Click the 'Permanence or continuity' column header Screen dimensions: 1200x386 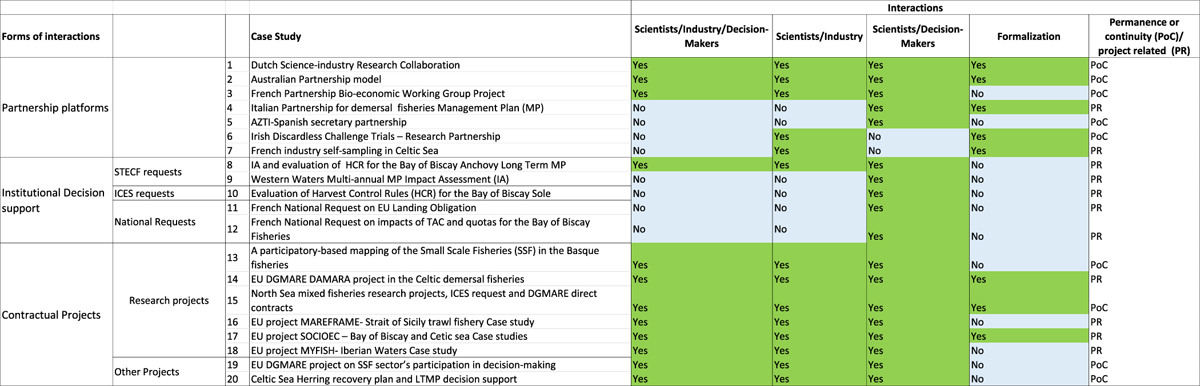(1144, 35)
